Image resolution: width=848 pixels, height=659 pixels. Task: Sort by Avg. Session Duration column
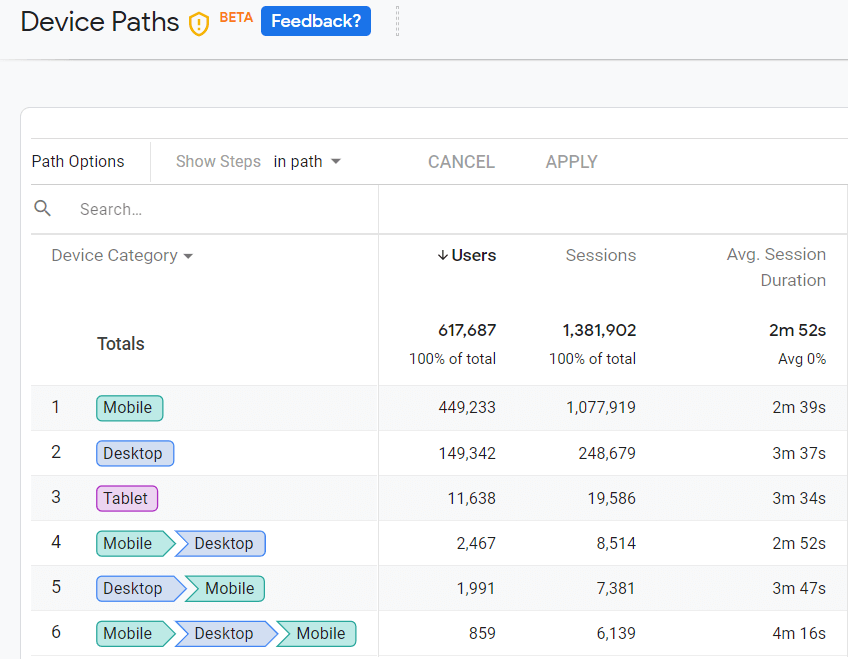pyautogui.click(x=776, y=267)
